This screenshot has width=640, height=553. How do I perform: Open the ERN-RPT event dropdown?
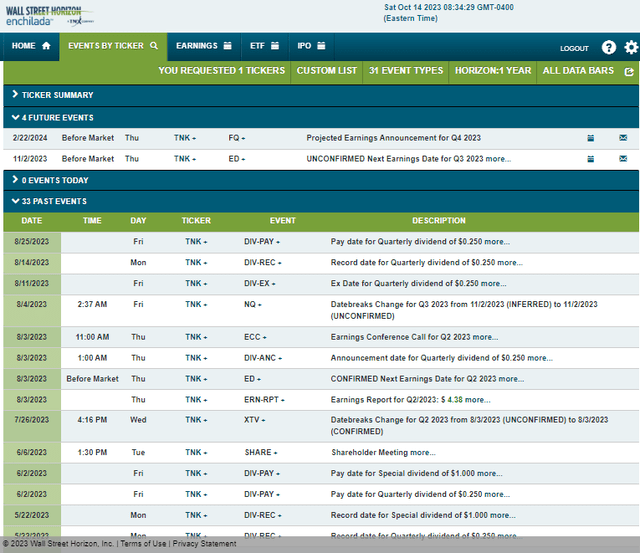[x=264, y=400]
